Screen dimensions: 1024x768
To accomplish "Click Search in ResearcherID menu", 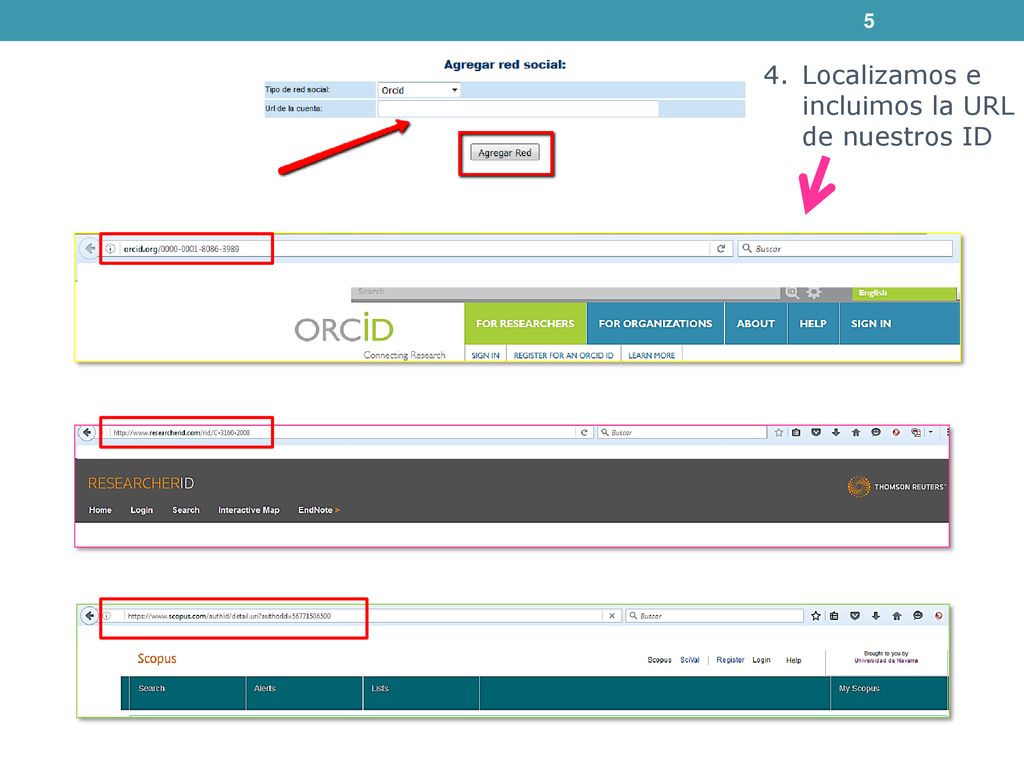I will (x=185, y=510).
